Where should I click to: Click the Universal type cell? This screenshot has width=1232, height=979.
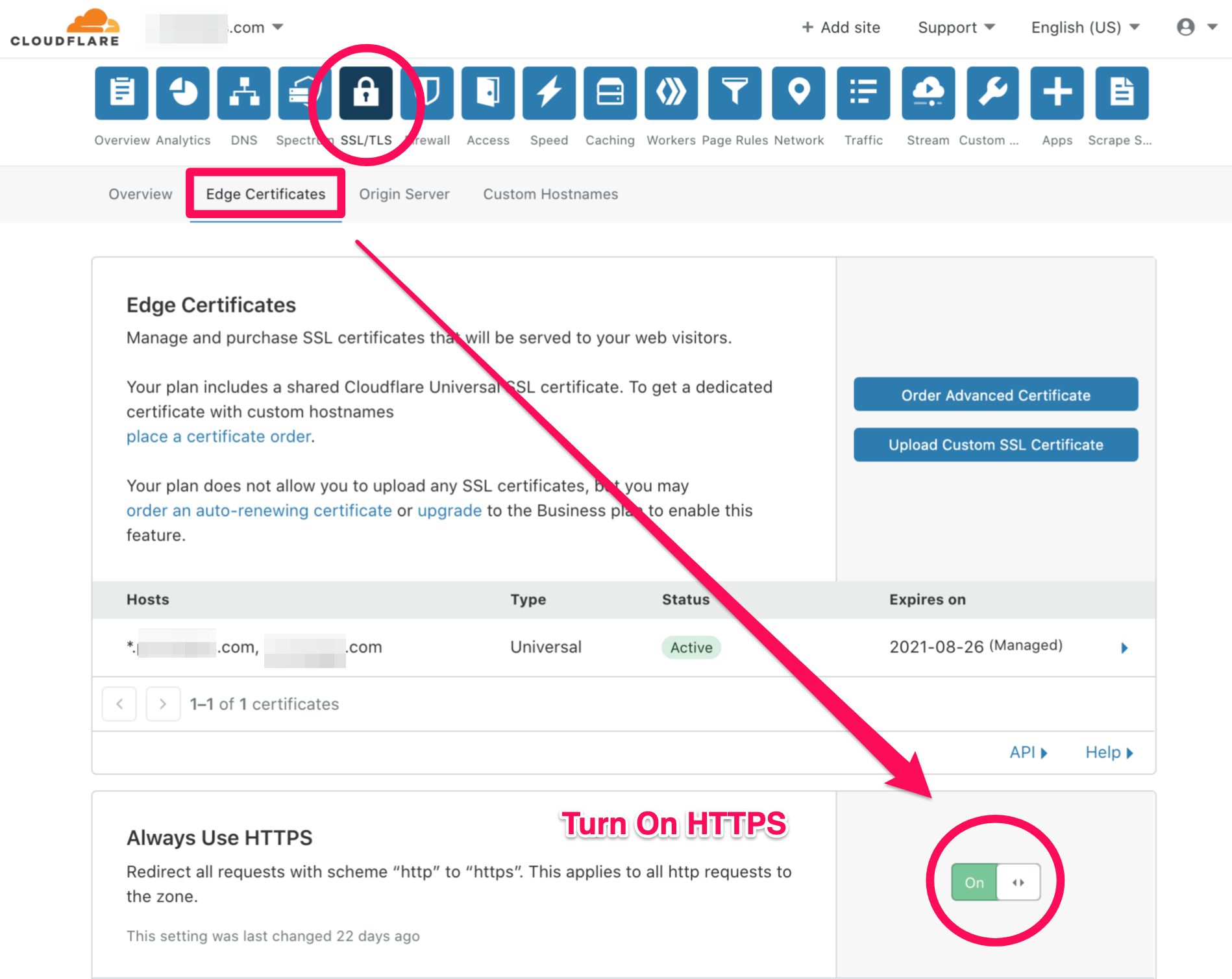pyautogui.click(x=546, y=647)
